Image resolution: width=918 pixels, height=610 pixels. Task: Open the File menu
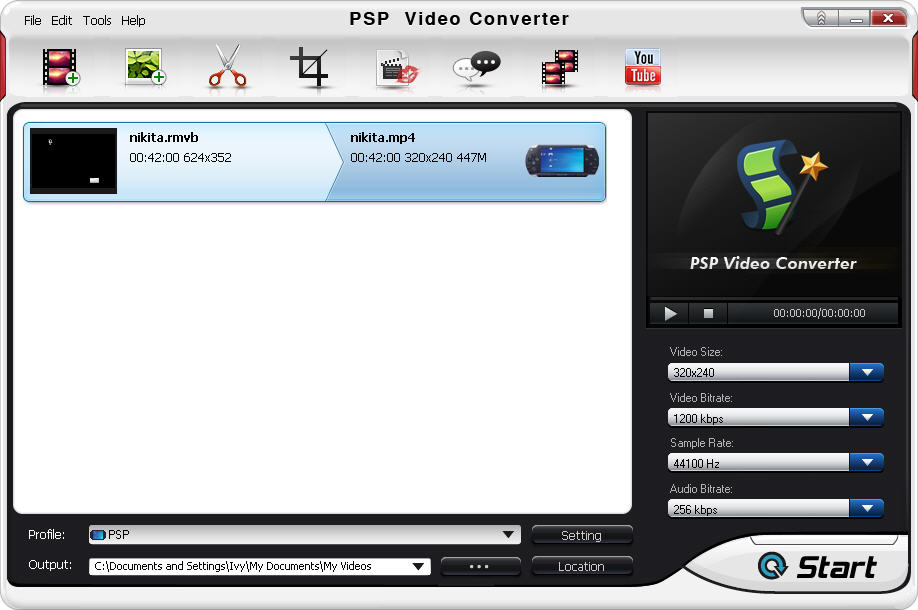tap(33, 20)
